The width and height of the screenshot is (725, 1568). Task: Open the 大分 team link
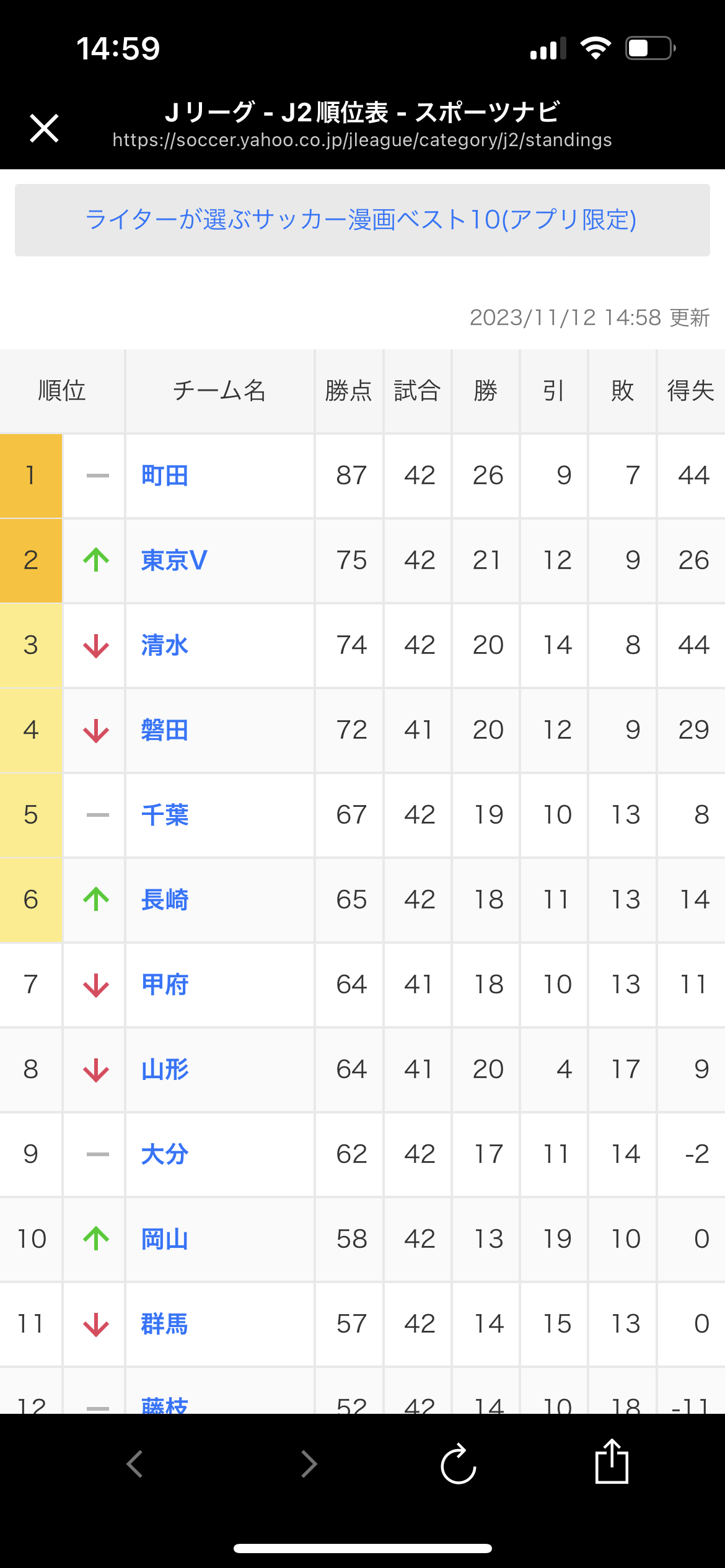click(164, 1154)
